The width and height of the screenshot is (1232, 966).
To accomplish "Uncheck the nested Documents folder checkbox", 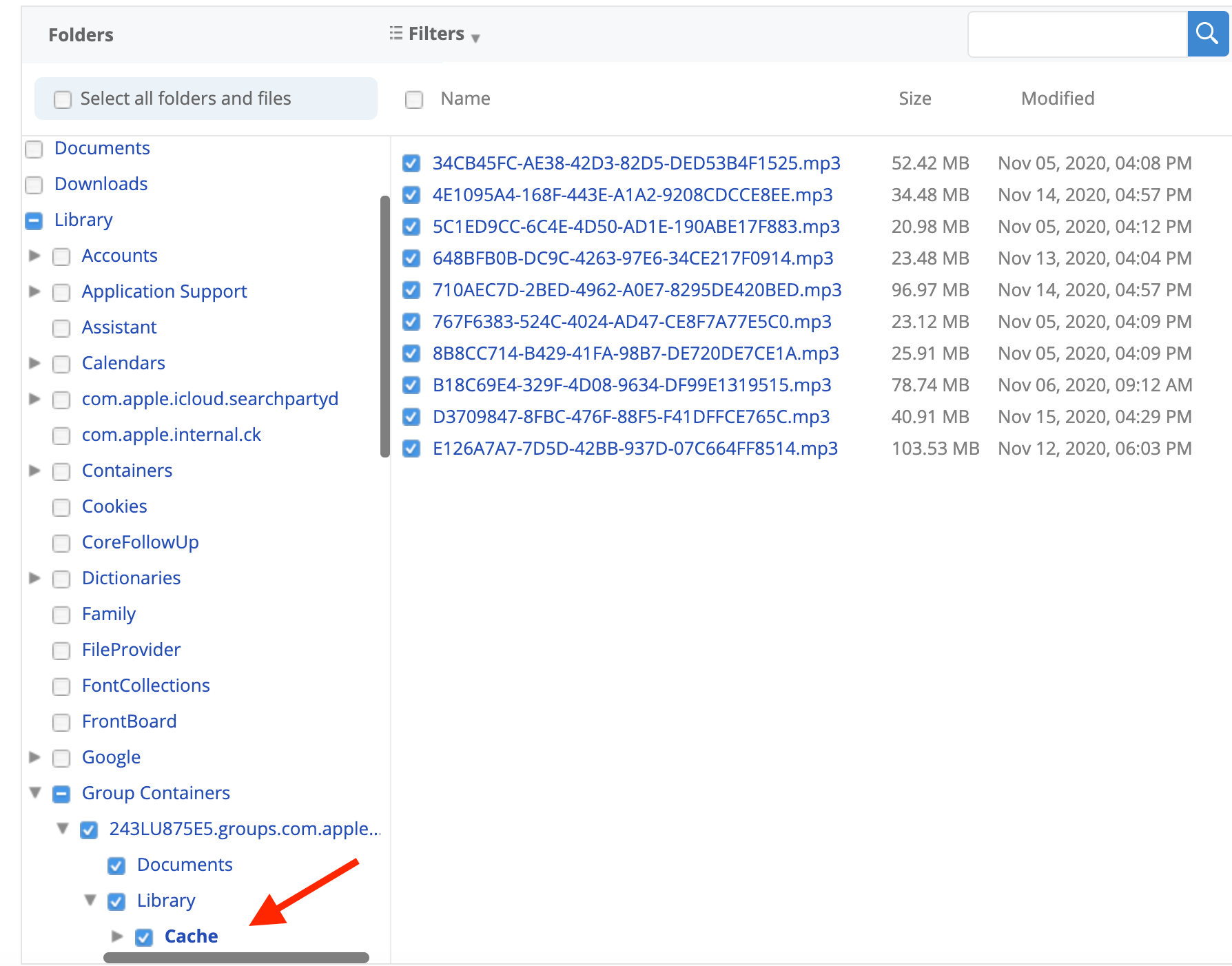I will click(116, 865).
